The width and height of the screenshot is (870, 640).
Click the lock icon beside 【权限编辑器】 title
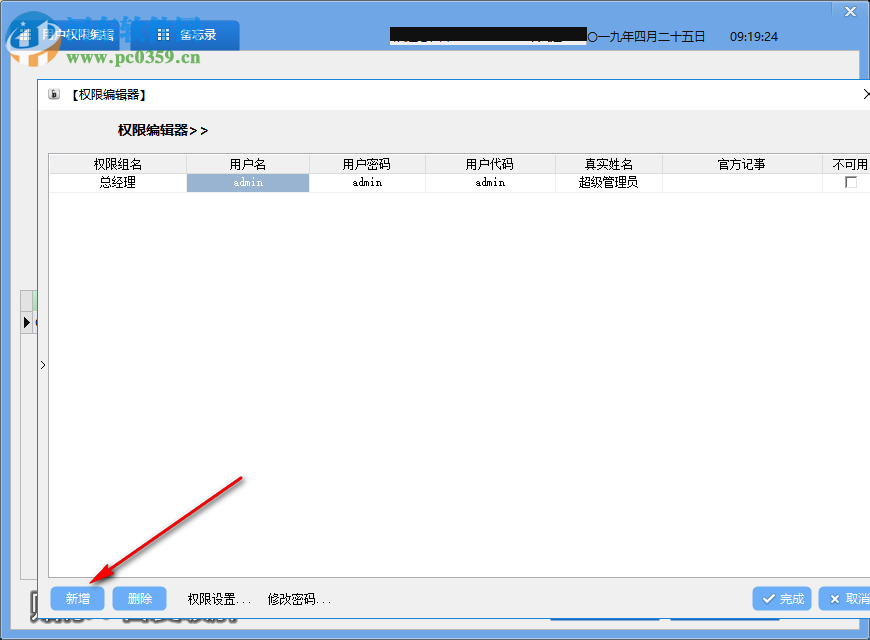coord(53,94)
